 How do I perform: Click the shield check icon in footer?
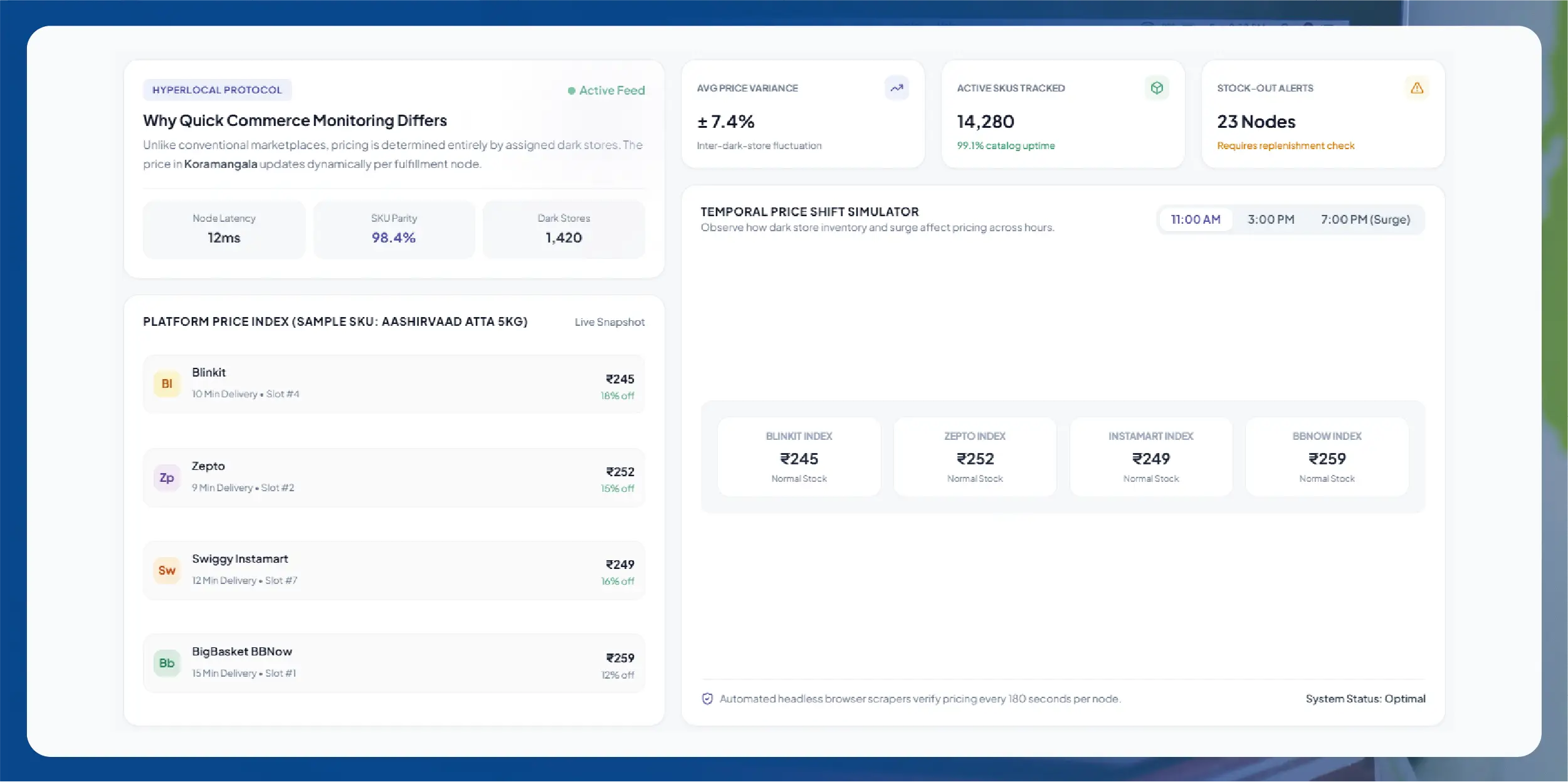point(707,699)
